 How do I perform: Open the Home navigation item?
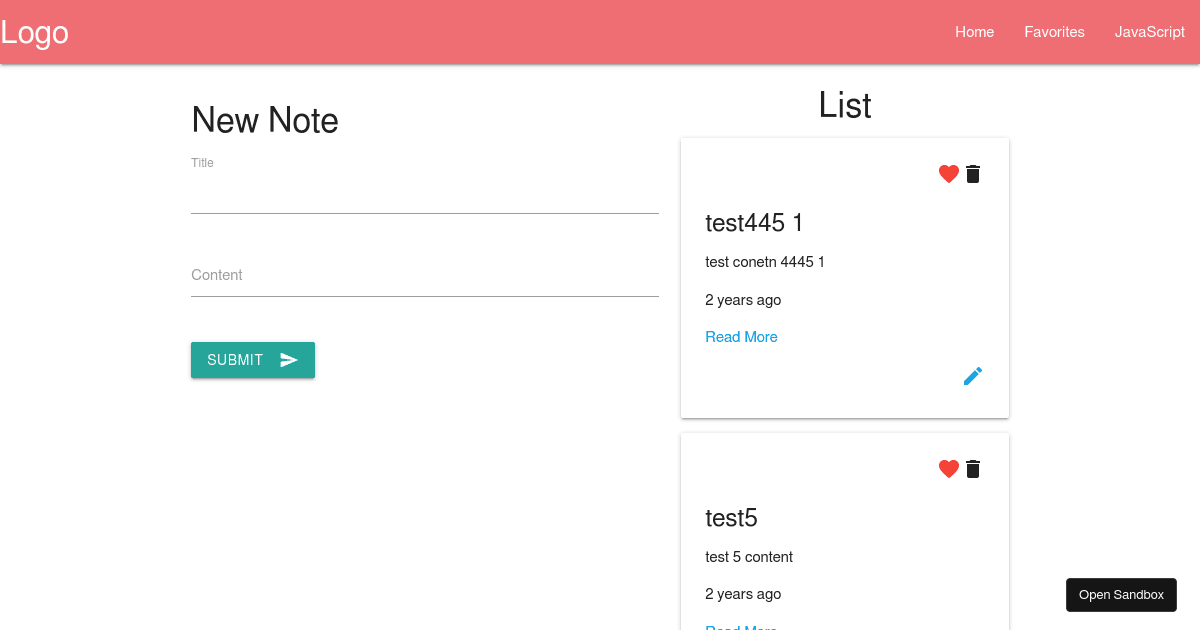974,31
